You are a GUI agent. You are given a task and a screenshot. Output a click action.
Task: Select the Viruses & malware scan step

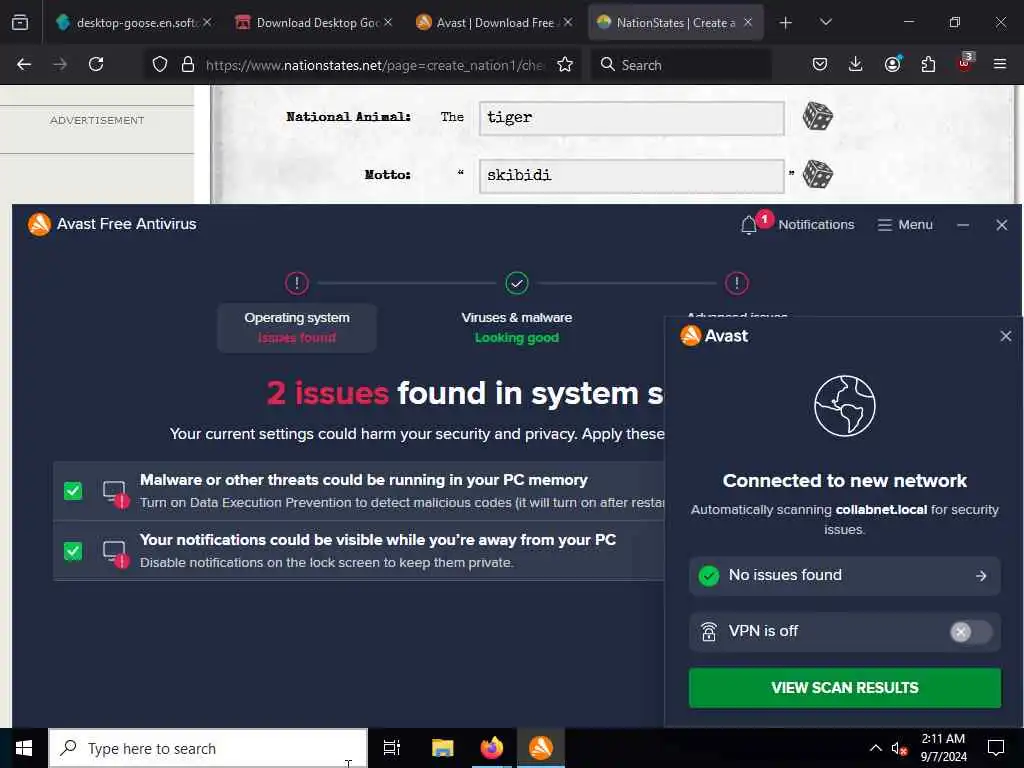tap(517, 327)
